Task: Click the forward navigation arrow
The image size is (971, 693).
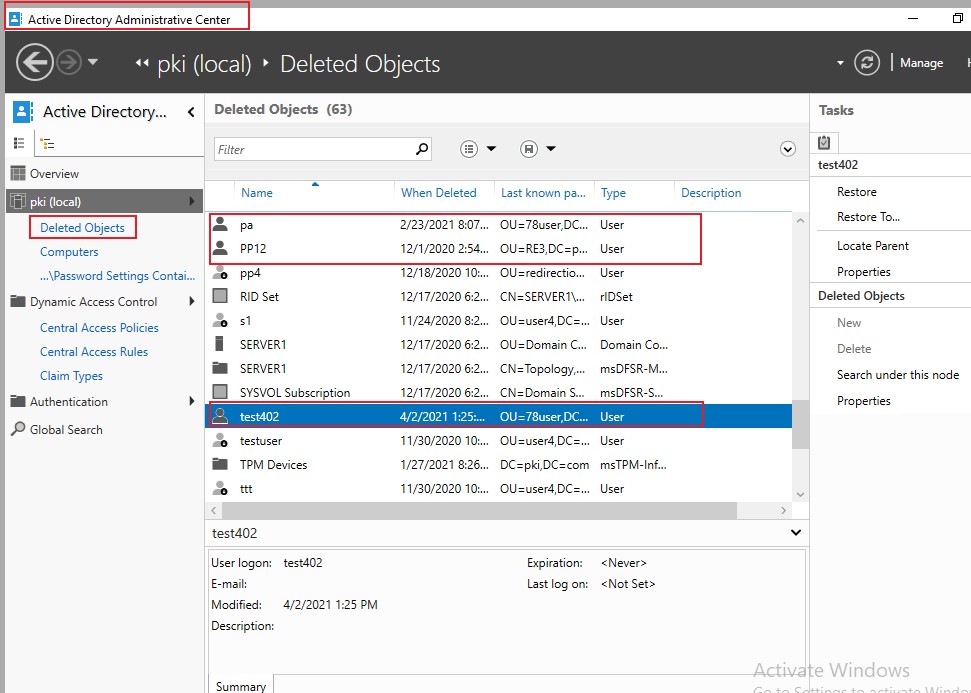Action: pos(69,63)
